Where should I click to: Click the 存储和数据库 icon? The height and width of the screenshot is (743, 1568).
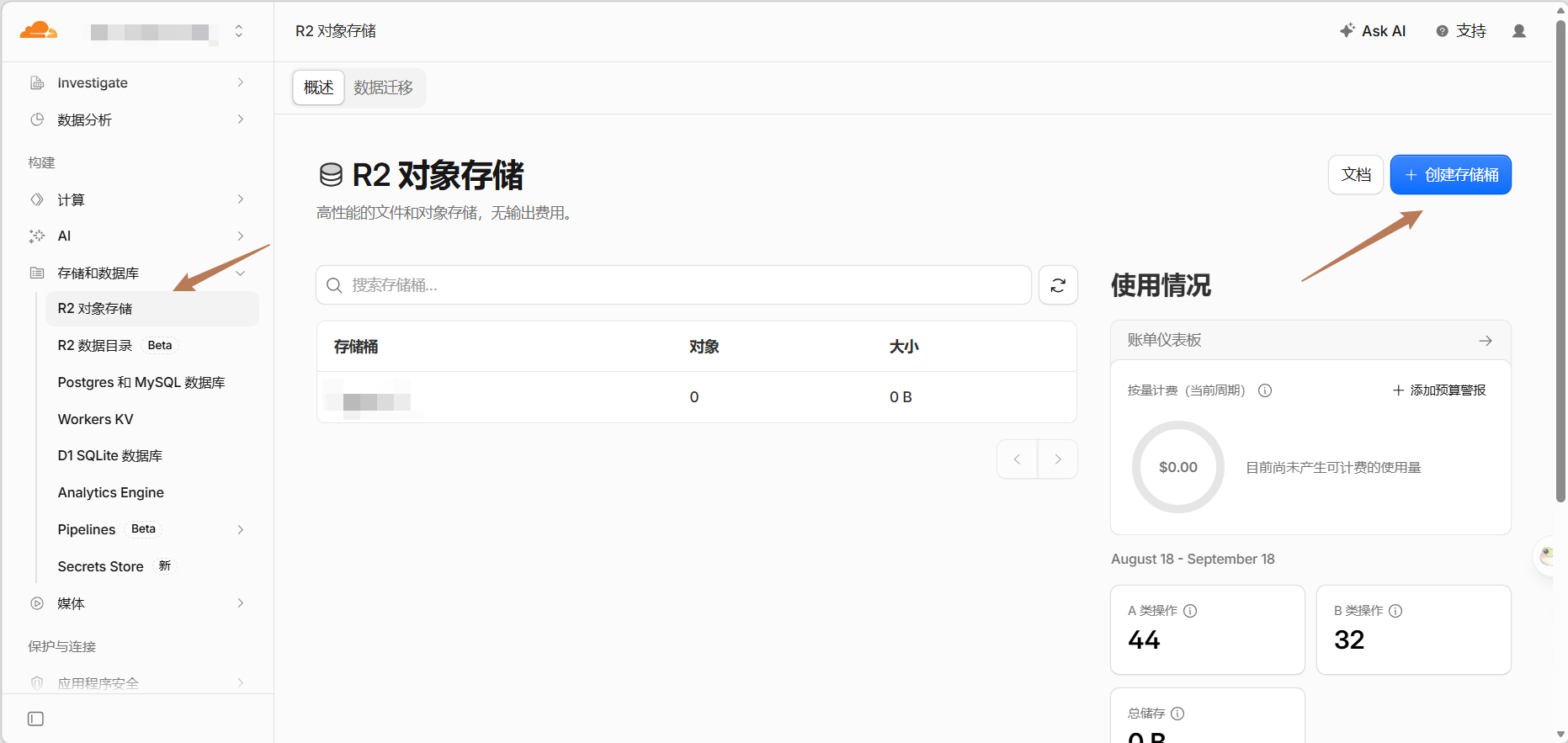[37, 273]
